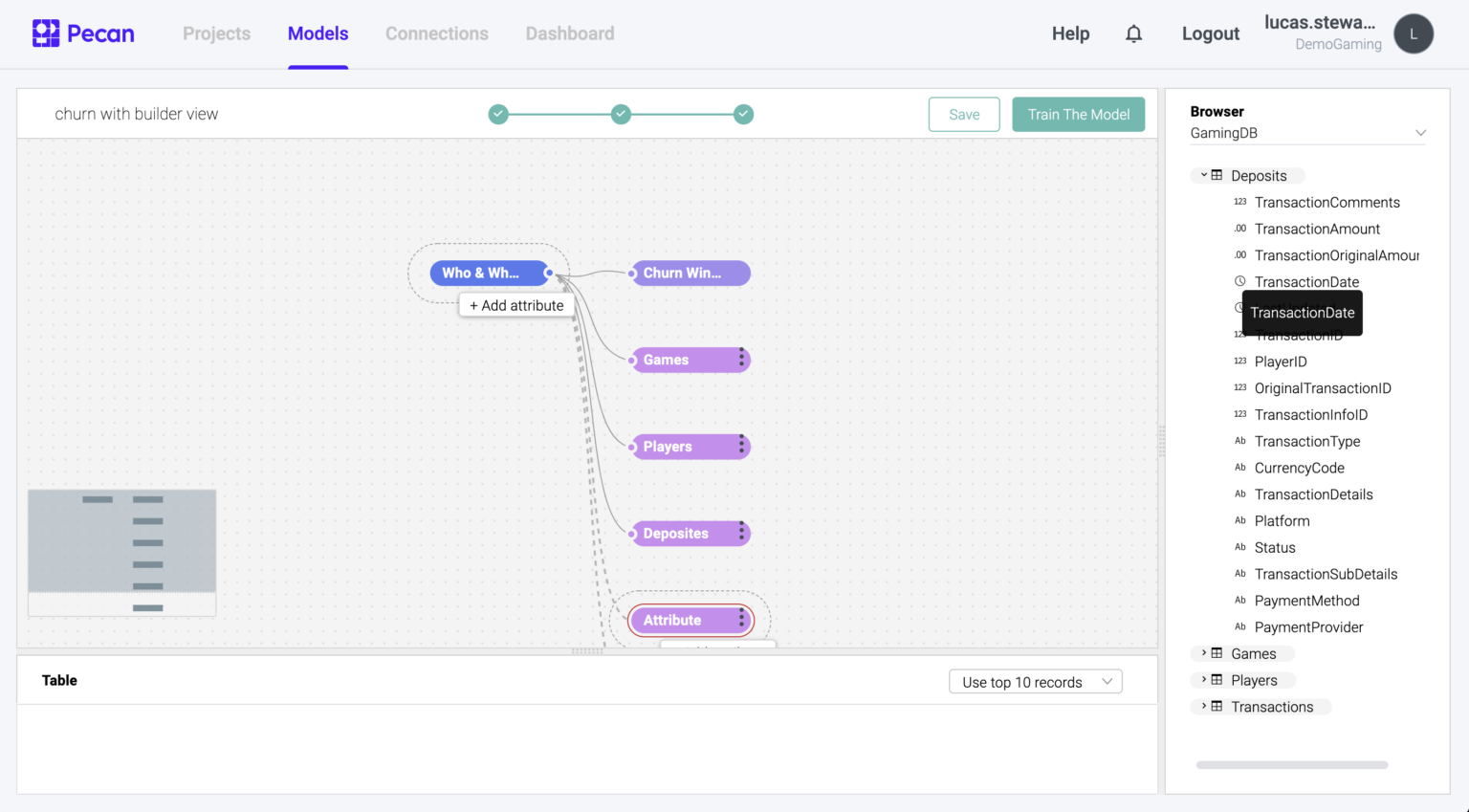Click the Pecan logo icon
This screenshot has width=1469, height=812.
(x=46, y=33)
